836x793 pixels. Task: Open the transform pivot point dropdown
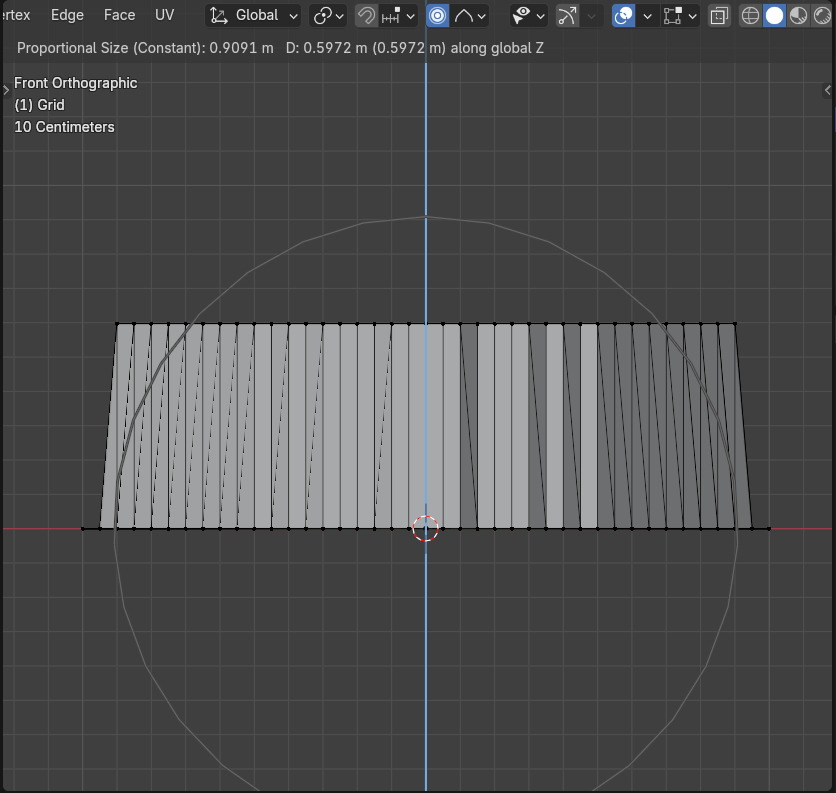(328, 16)
